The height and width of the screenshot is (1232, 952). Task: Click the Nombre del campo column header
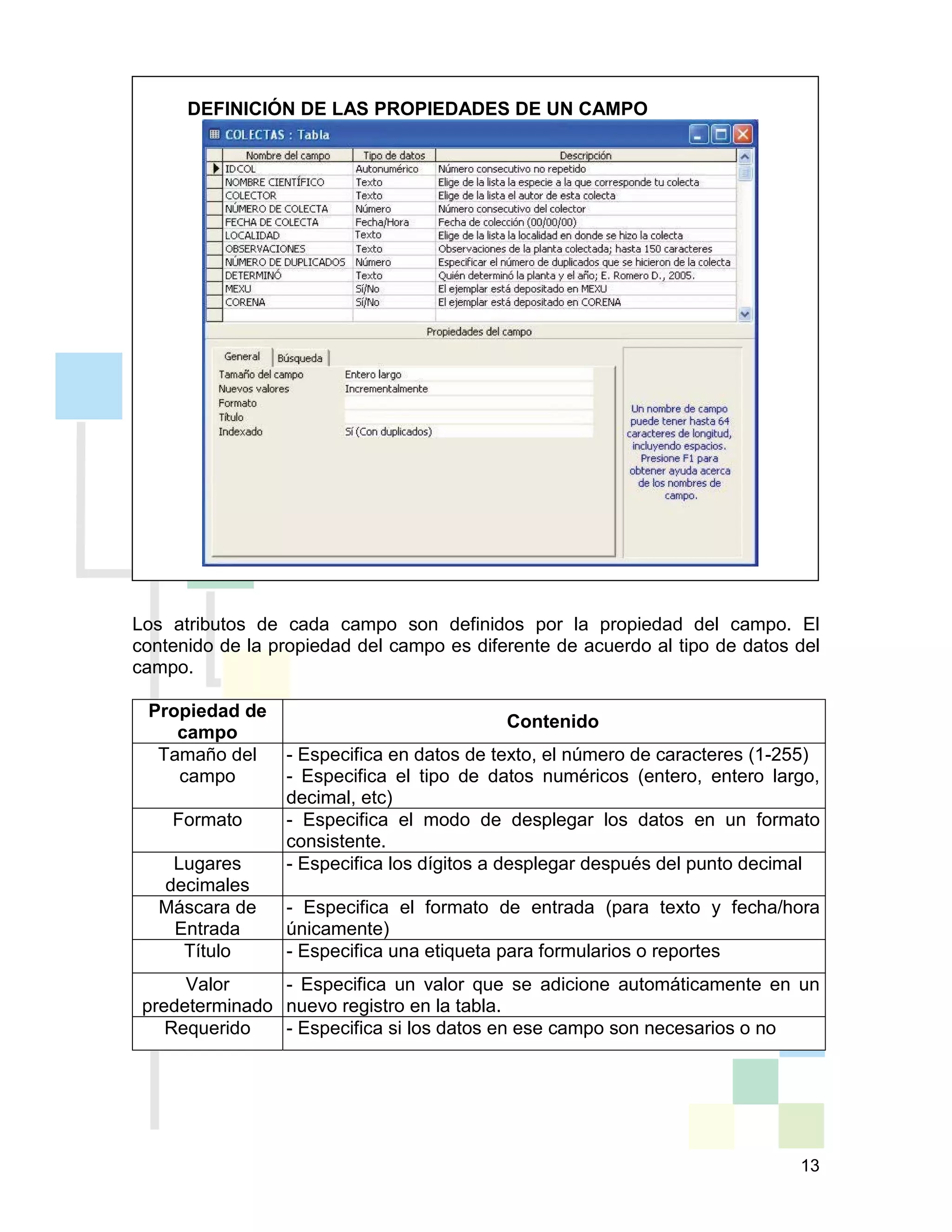(288, 155)
